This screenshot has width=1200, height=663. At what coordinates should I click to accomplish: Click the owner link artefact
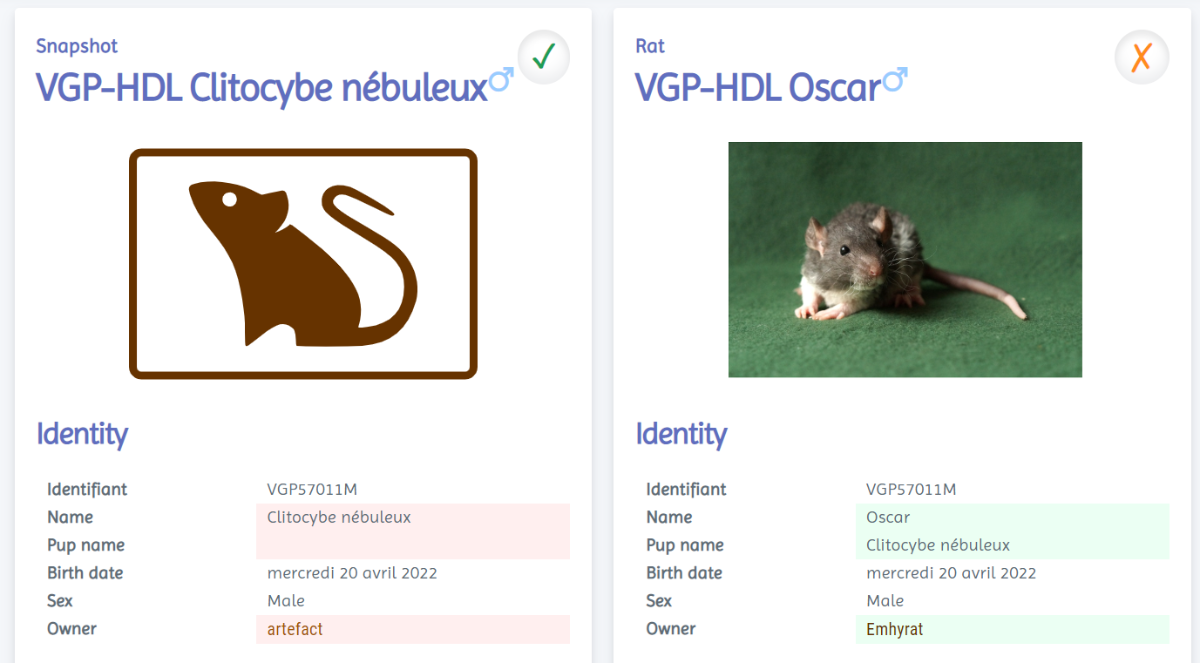(x=295, y=629)
